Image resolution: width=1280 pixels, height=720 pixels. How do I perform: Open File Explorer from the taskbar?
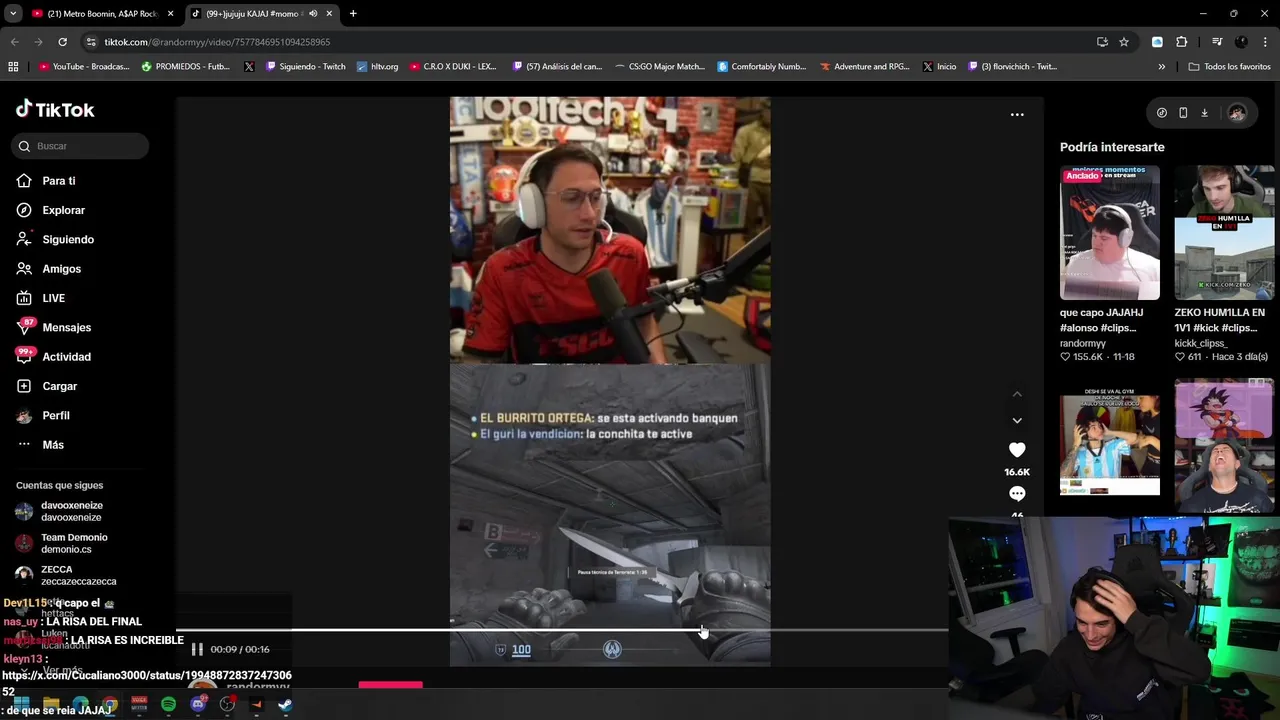click(x=51, y=705)
